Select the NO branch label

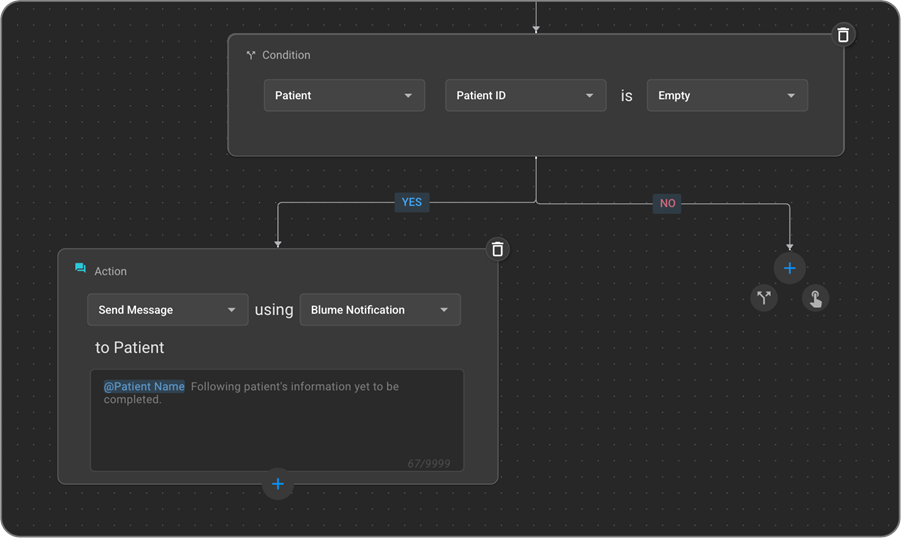667,203
